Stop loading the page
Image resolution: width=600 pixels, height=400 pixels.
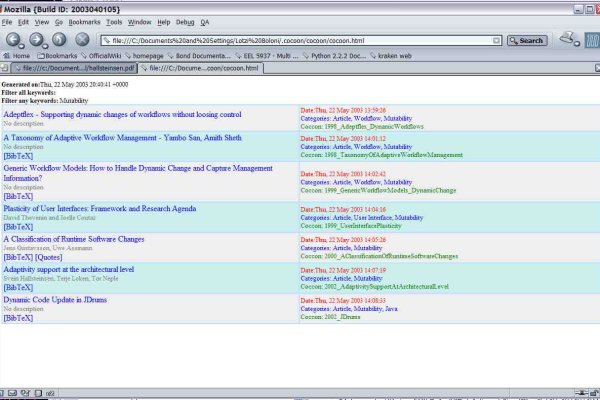[x=81, y=40]
